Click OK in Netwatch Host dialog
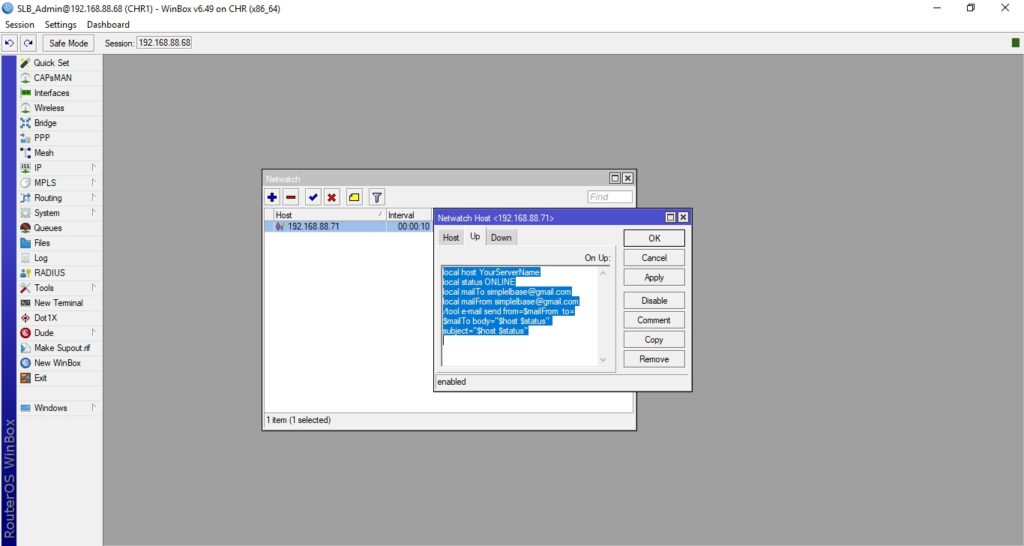 654,238
